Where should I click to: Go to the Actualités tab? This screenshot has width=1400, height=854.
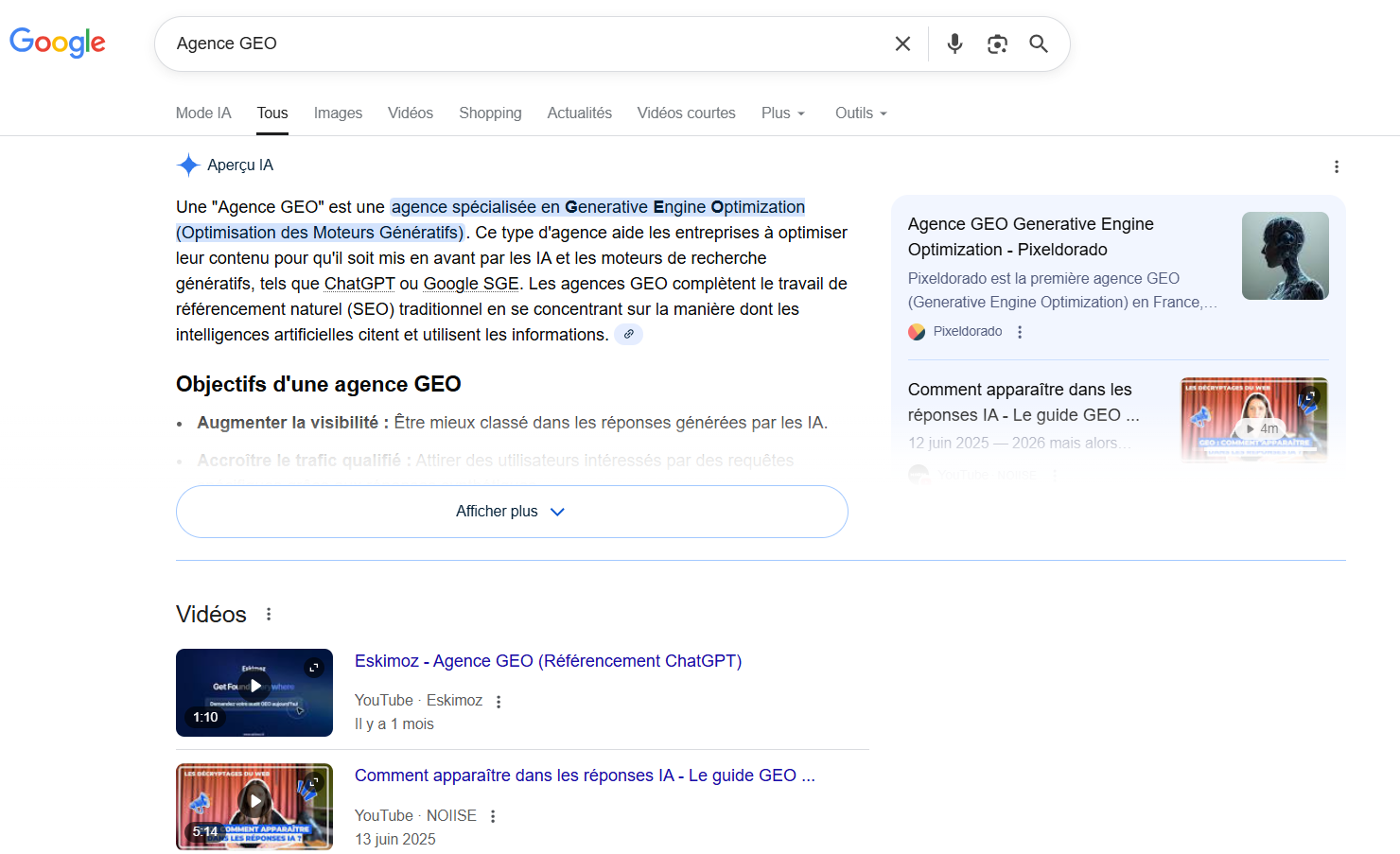tap(579, 113)
